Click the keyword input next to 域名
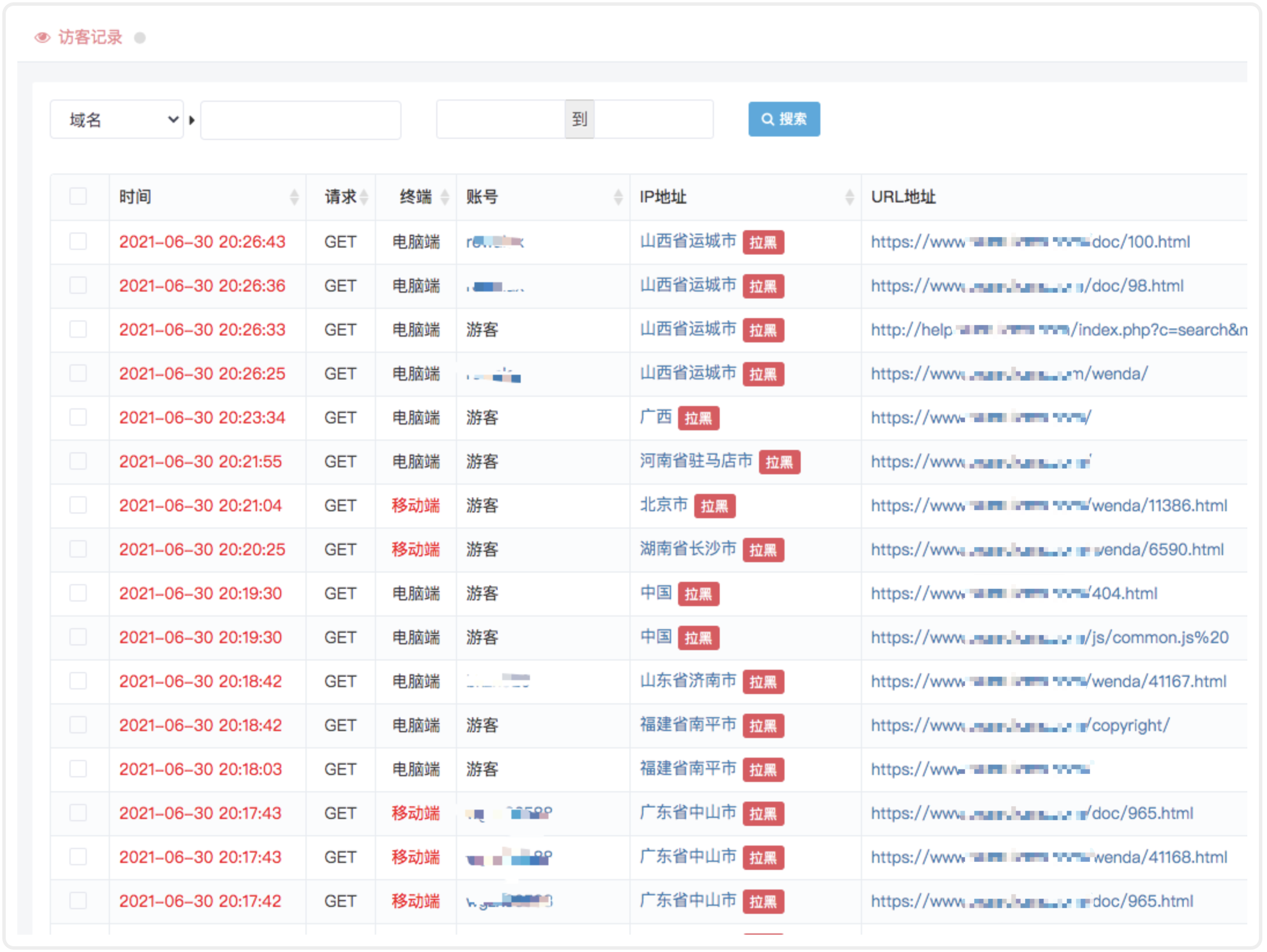1267x952 pixels. coord(300,120)
